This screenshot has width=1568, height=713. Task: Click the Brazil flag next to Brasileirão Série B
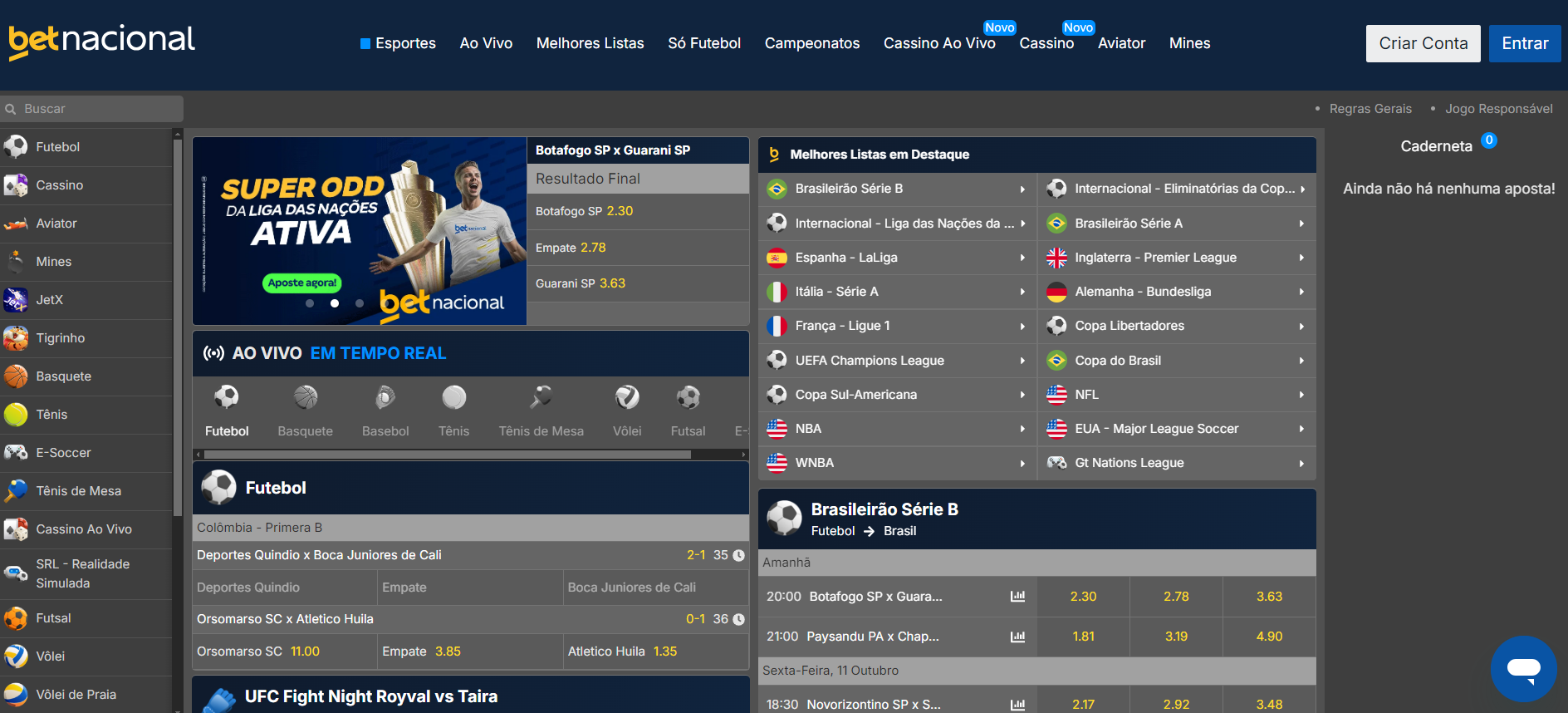point(777,189)
